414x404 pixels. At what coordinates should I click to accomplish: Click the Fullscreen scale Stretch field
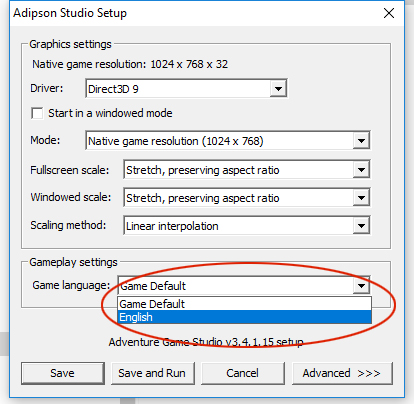[x=247, y=170]
